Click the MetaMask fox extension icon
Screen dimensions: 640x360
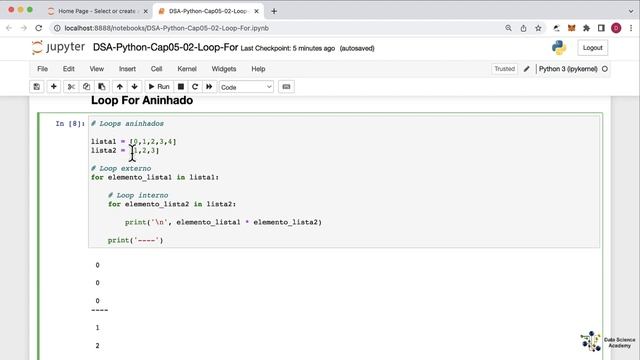571,28
